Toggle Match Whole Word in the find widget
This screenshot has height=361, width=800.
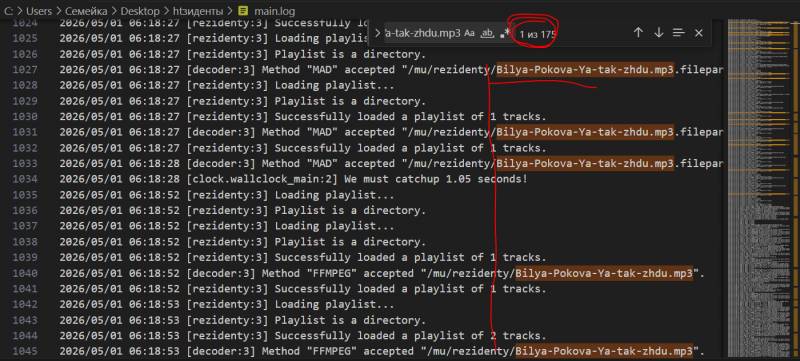tap(488, 33)
